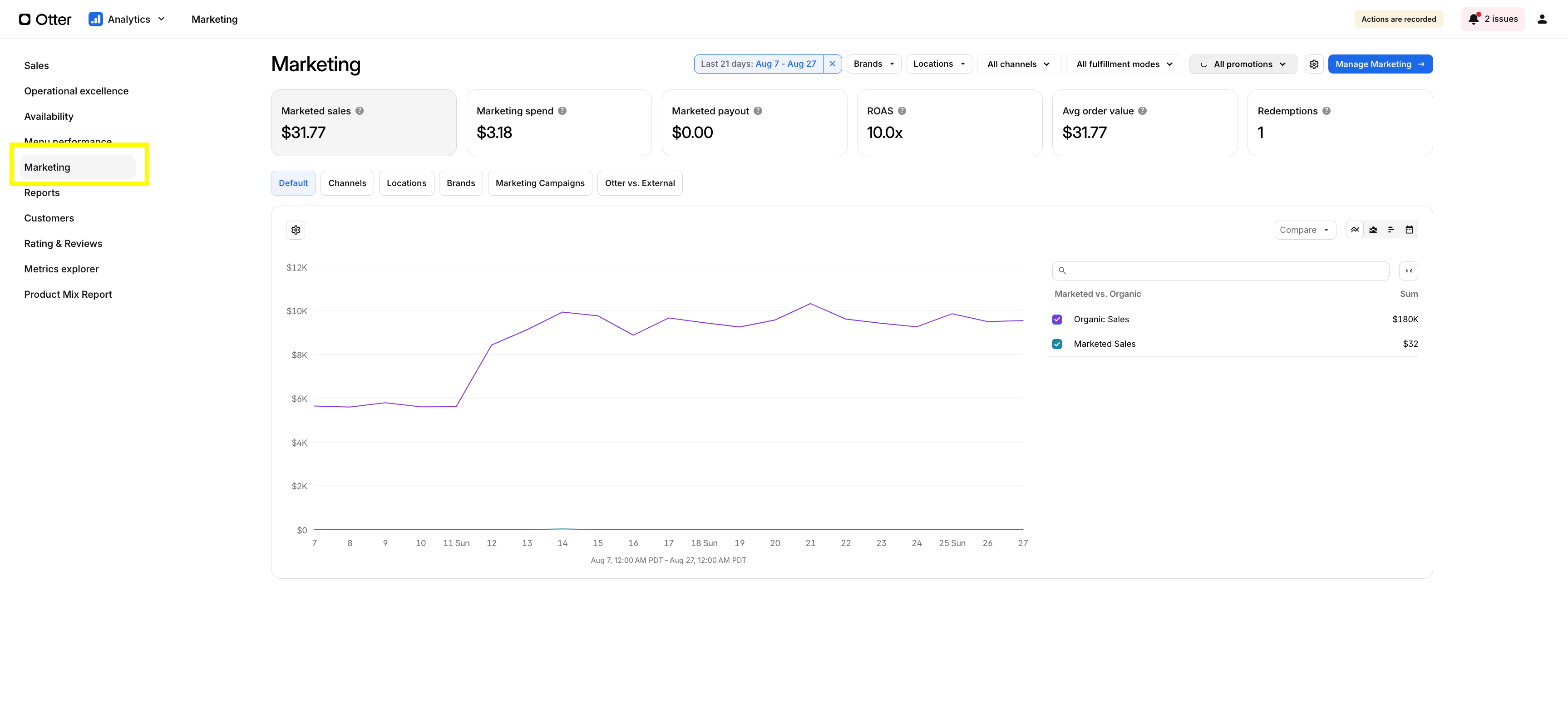The image size is (1568, 719).
Task: Switch to area chart view
Action: pos(1373,230)
